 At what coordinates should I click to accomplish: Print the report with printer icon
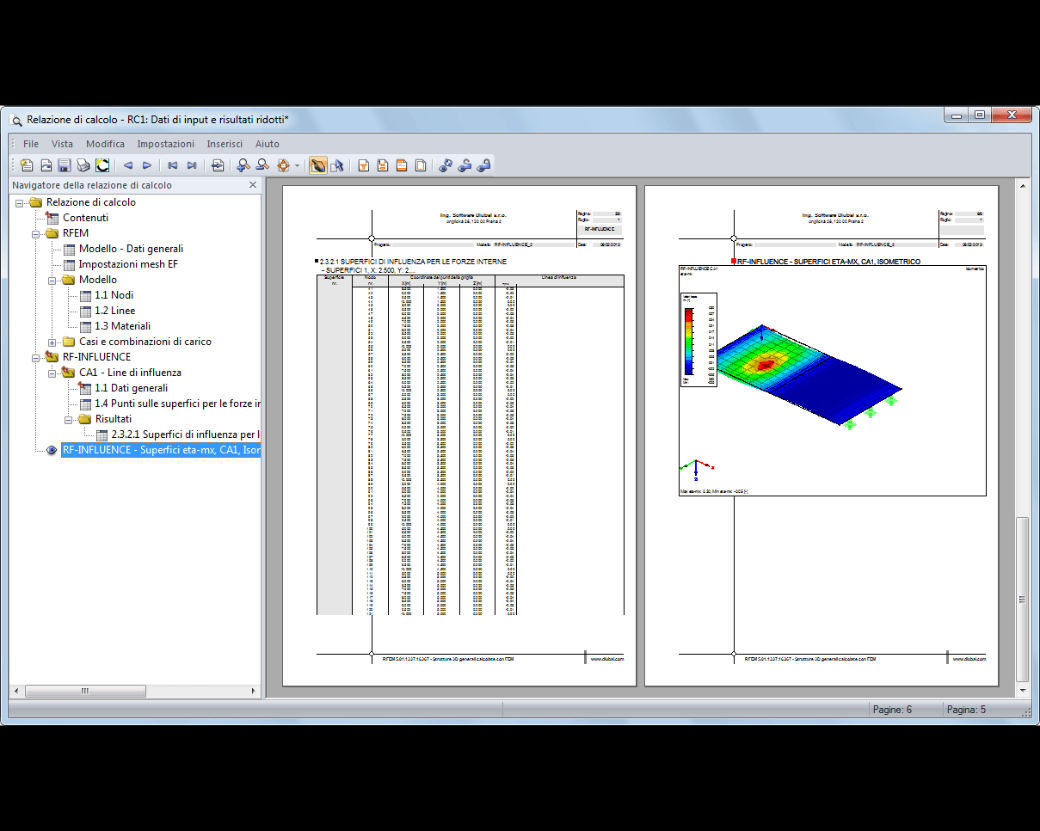(83, 165)
